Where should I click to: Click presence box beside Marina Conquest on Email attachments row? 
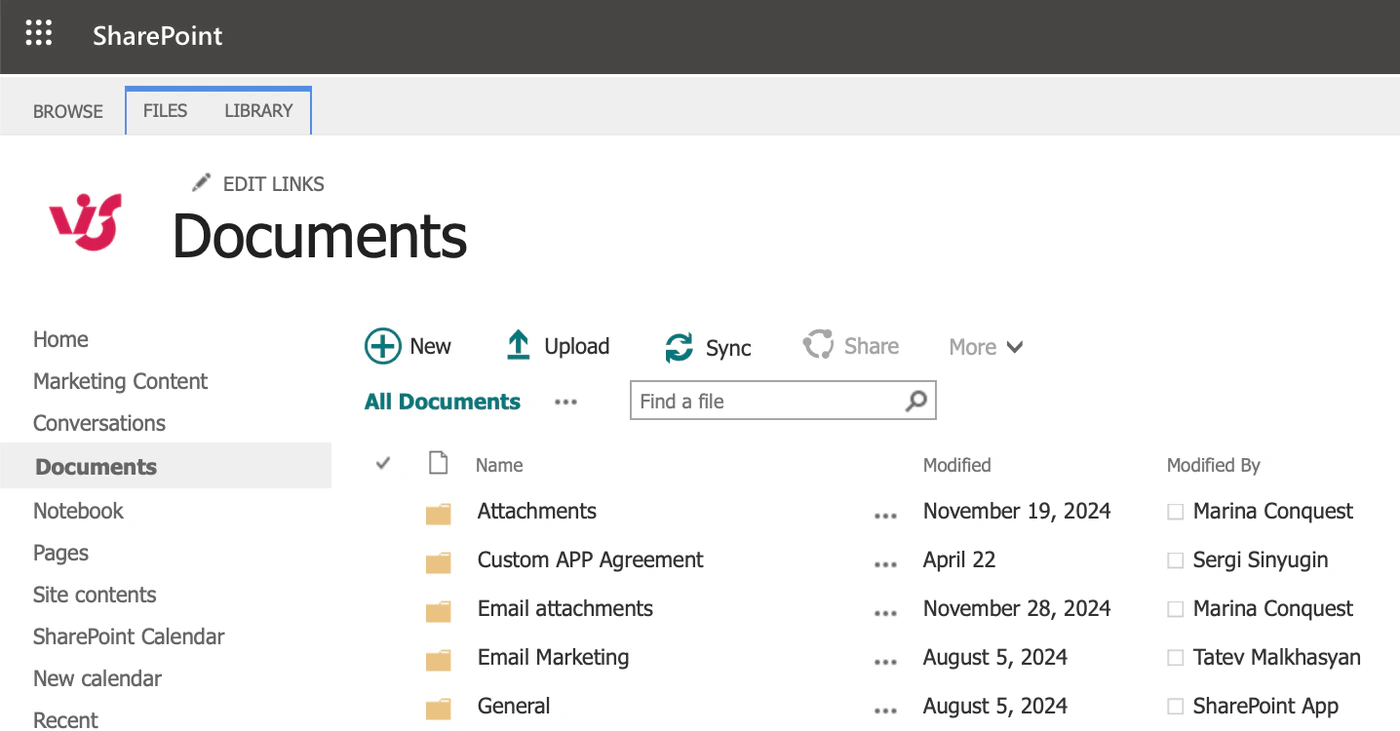1175,610
